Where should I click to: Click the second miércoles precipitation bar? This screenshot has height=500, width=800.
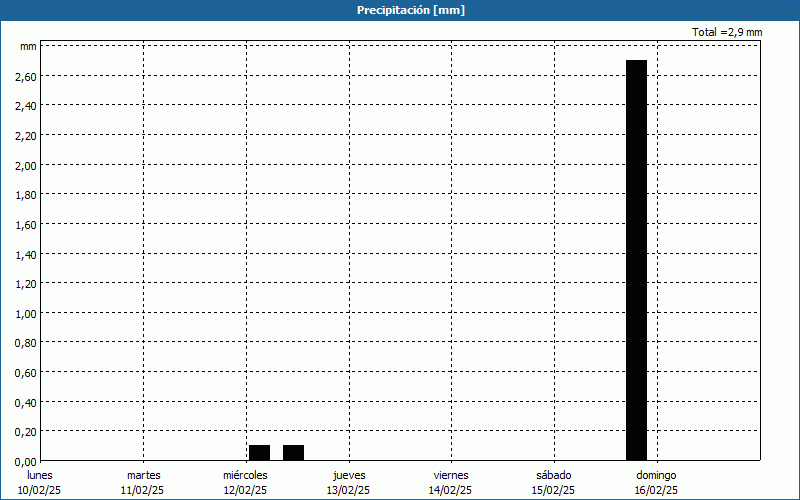pyautogui.click(x=293, y=453)
